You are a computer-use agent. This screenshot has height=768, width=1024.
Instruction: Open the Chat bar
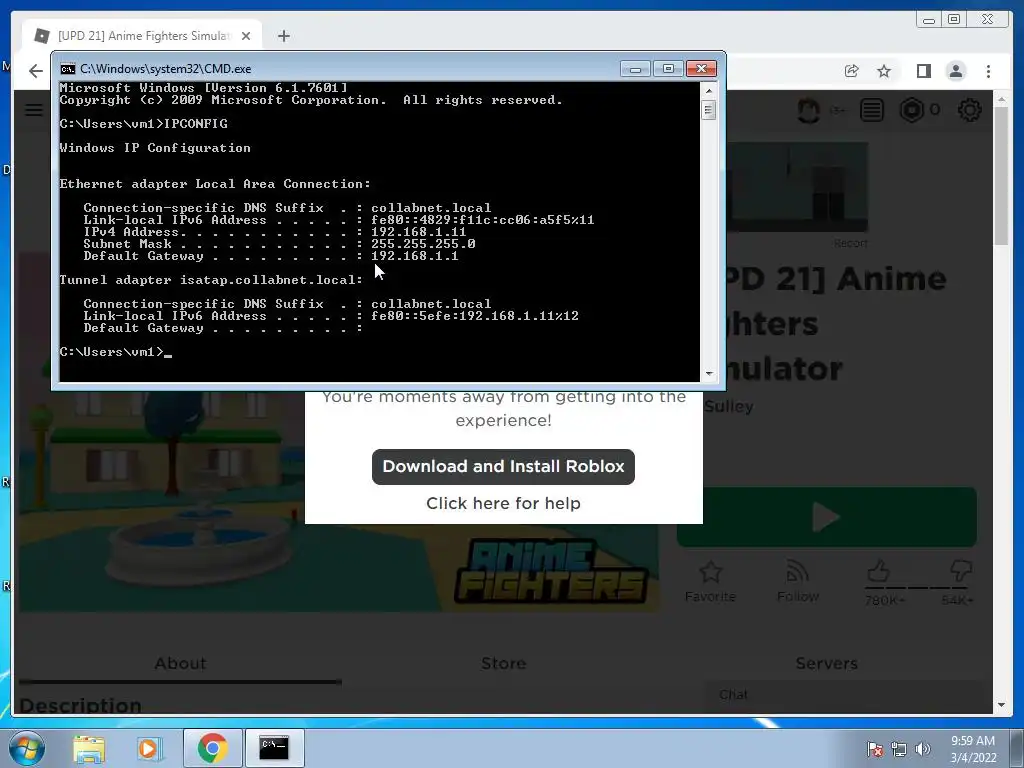846,694
